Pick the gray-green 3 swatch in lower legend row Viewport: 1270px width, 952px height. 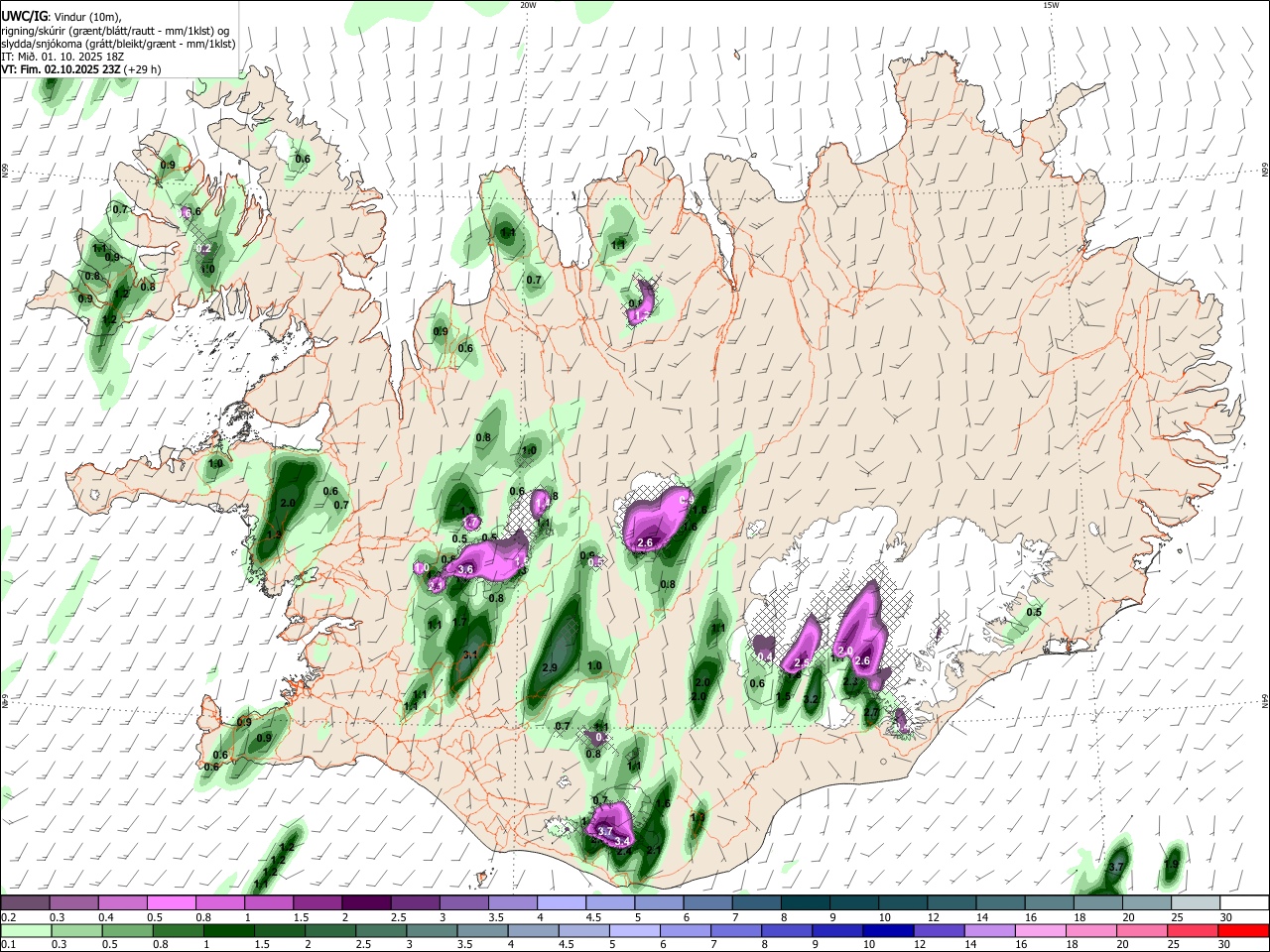432,930
